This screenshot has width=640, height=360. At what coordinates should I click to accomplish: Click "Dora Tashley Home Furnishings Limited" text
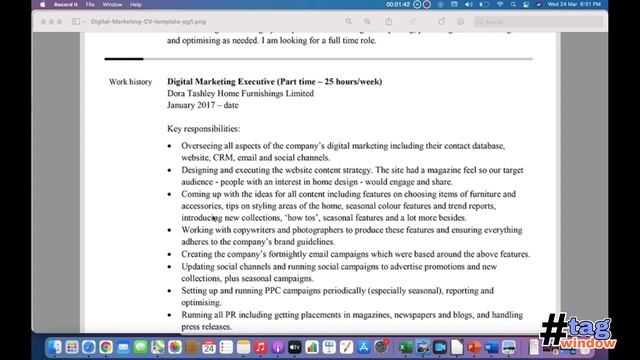tap(240, 93)
